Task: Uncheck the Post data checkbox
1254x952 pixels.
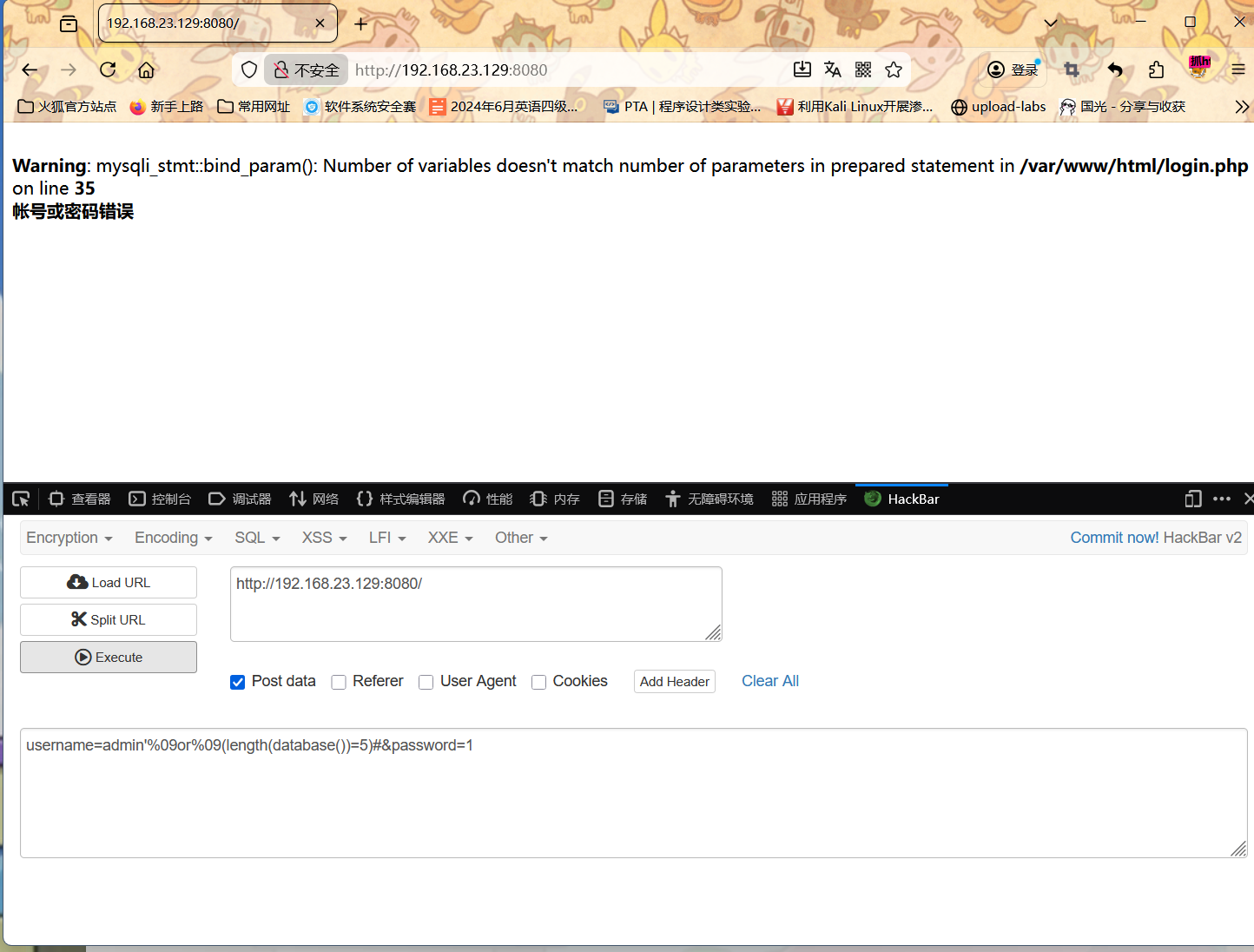Action: 237,682
